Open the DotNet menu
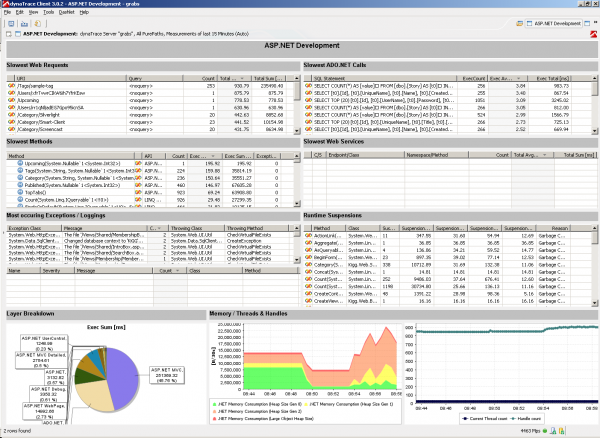 point(67,12)
